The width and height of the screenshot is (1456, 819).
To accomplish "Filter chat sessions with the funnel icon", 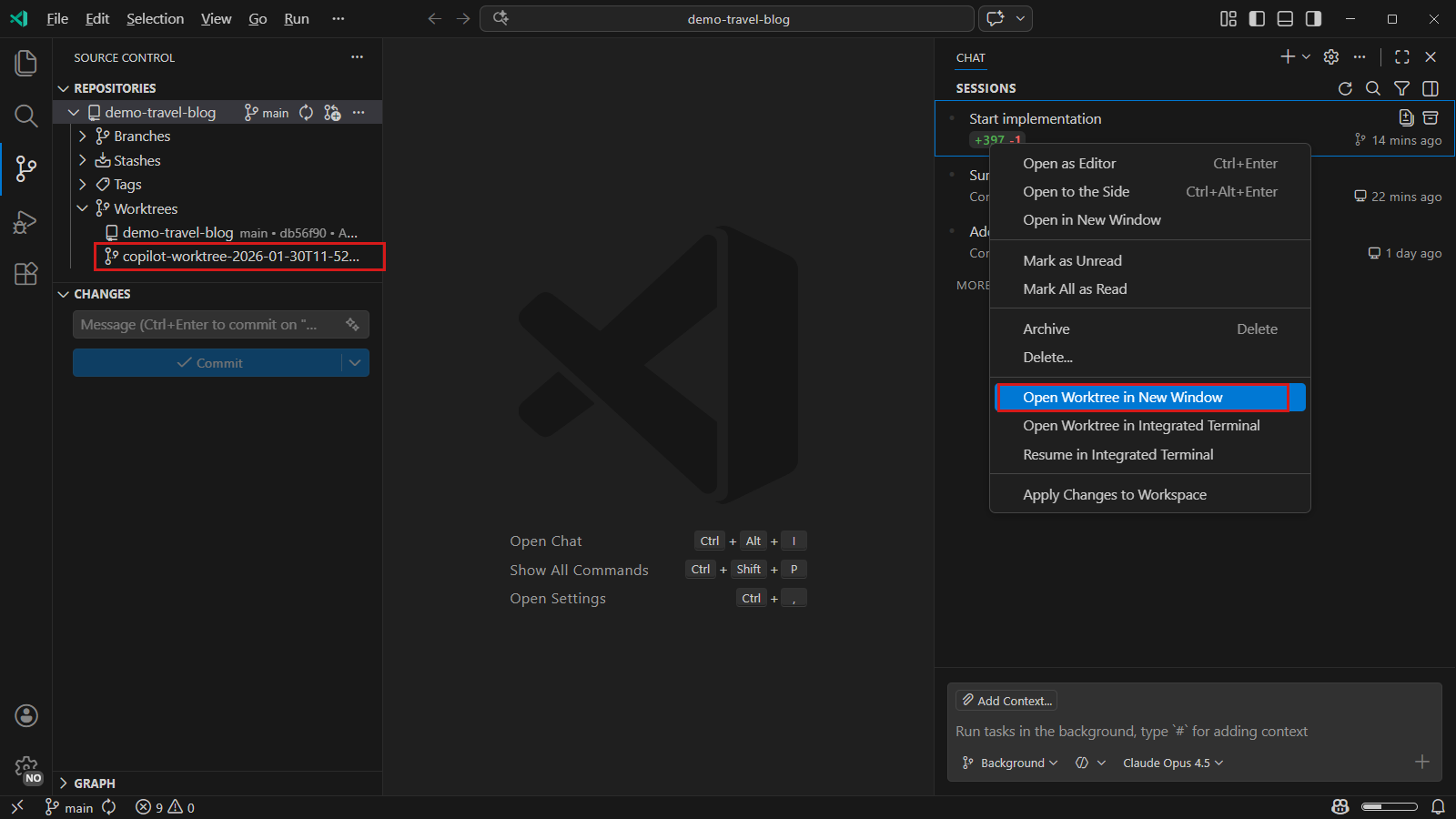I will 1400,88.
